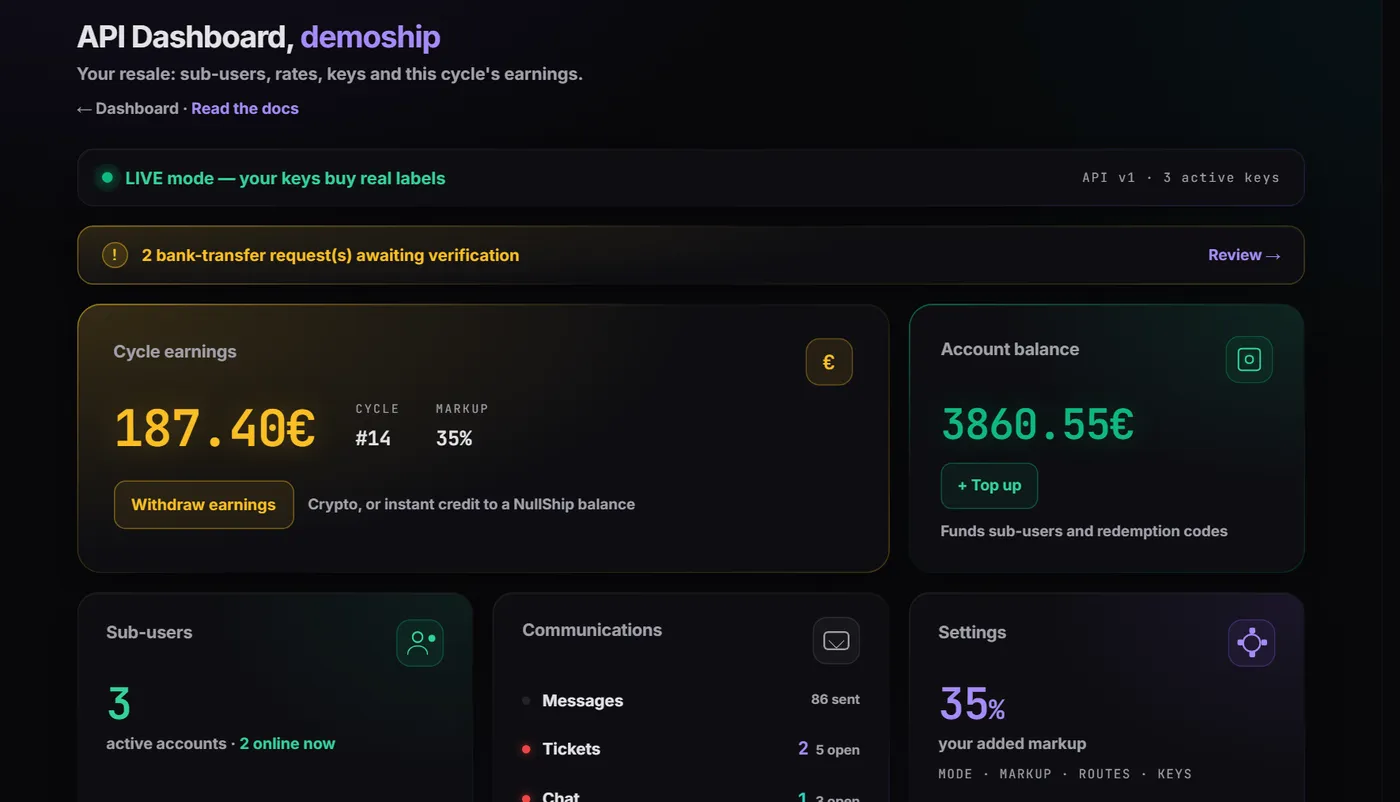Review pending bank-transfer requests
The width and height of the screenshot is (1400, 802).
1244,255
